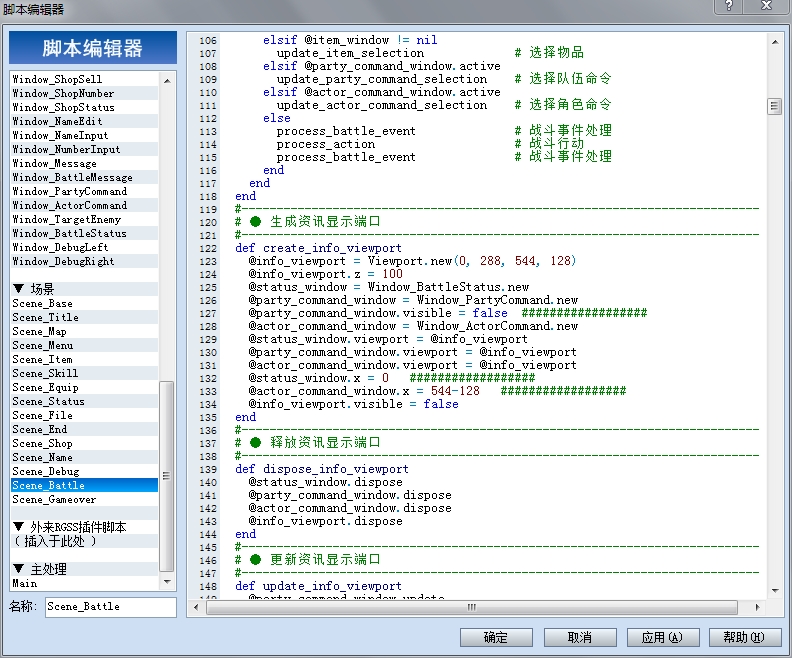
Task: Click the horizontal scroll left arrow
Action: point(196,607)
